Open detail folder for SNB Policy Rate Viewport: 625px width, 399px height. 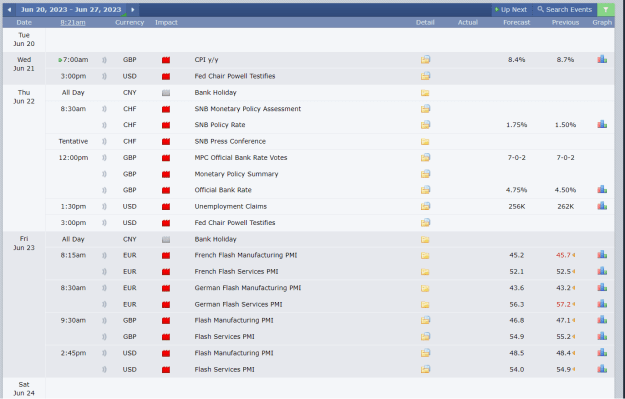(x=425, y=125)
